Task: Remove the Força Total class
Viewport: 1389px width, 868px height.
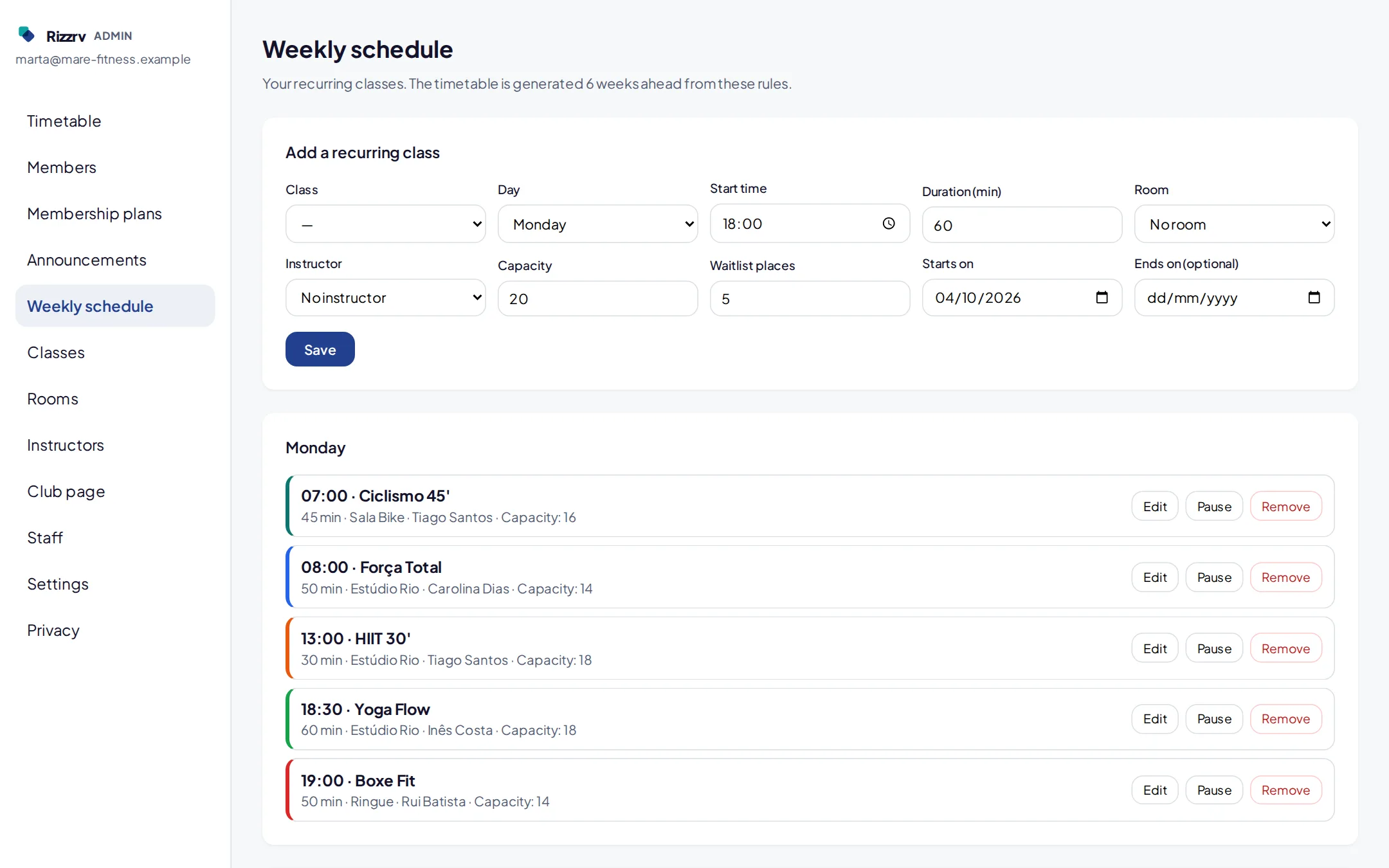Action: point(1285,577)
